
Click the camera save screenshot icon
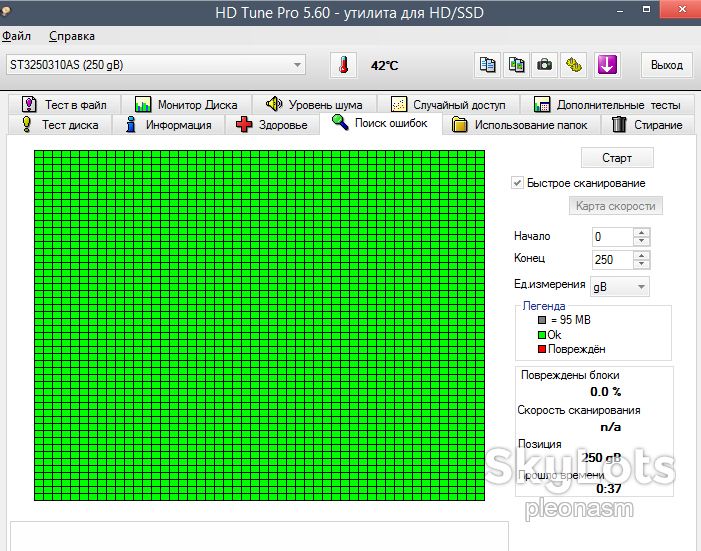coord(544,65)
